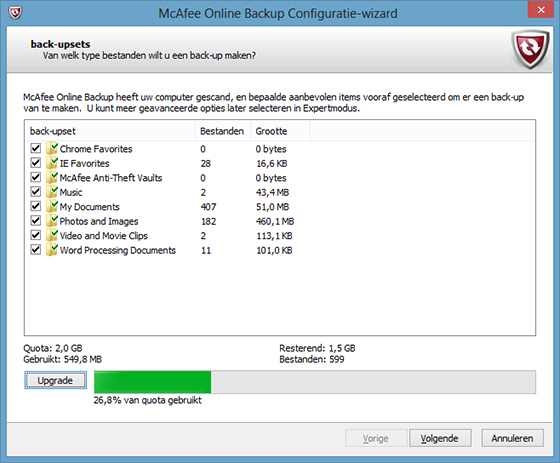Click the 182 file count value
The image size is (560, 463).
(x=209, y=221)
